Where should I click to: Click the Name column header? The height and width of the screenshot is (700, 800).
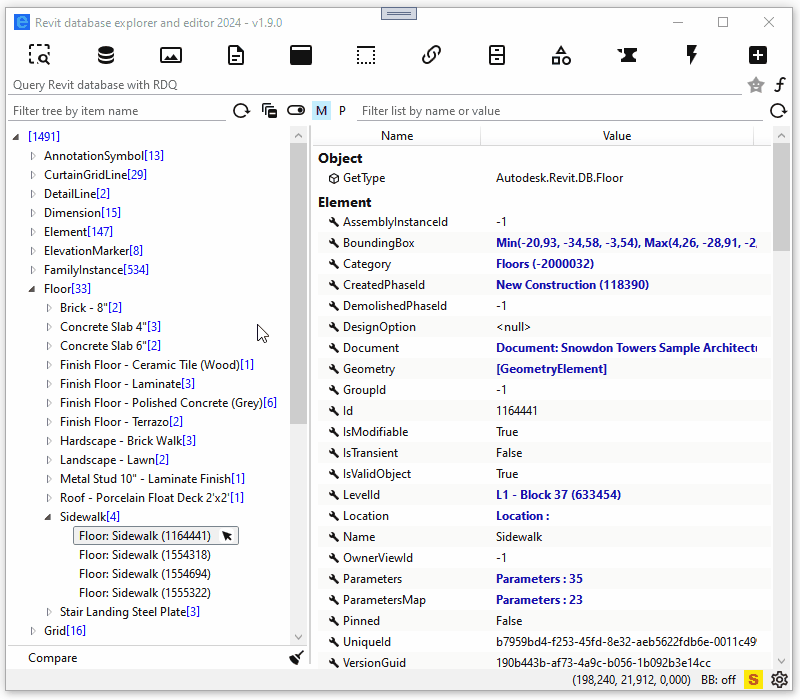point(397,136)
